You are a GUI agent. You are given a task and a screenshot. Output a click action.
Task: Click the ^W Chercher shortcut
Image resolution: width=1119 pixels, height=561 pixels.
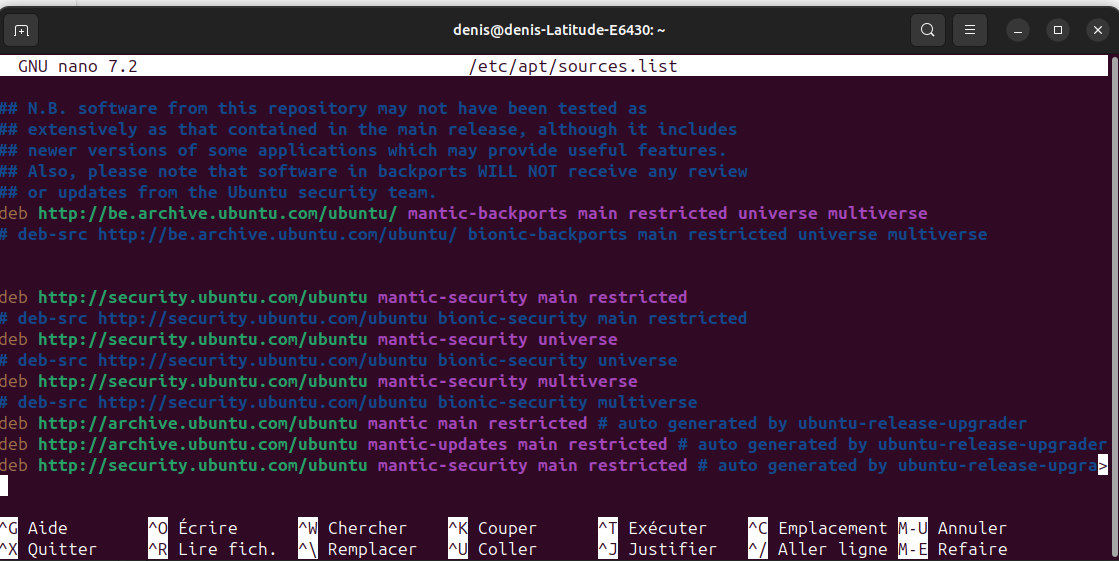point(353,528)
